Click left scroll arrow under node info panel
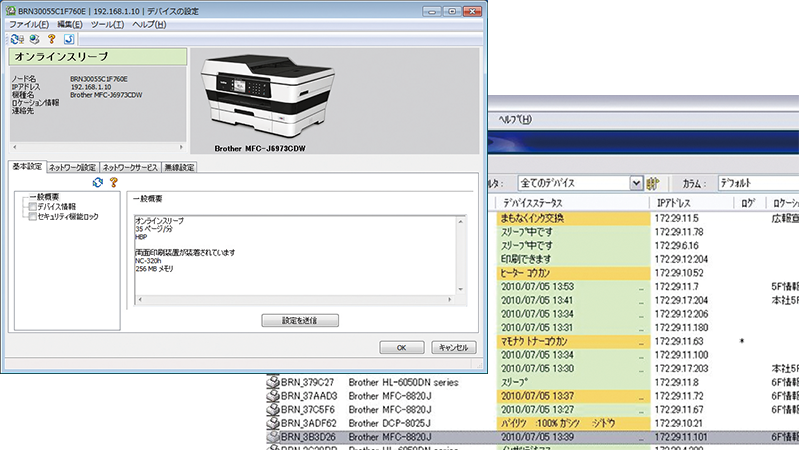Viewport: 799px width, 450px height. click(x=14, y=147)
